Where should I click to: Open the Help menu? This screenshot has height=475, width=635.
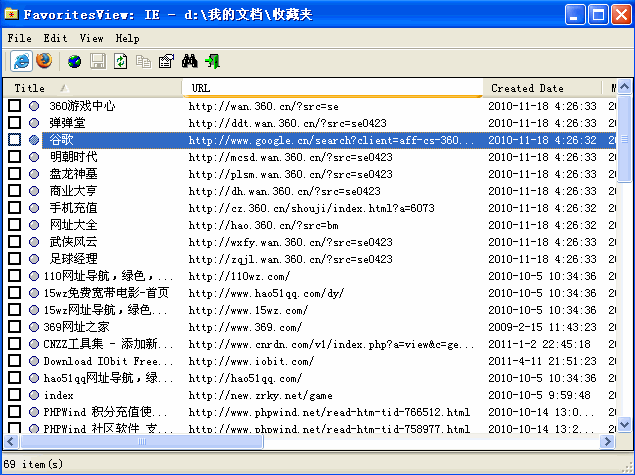(x=128, y=38)
